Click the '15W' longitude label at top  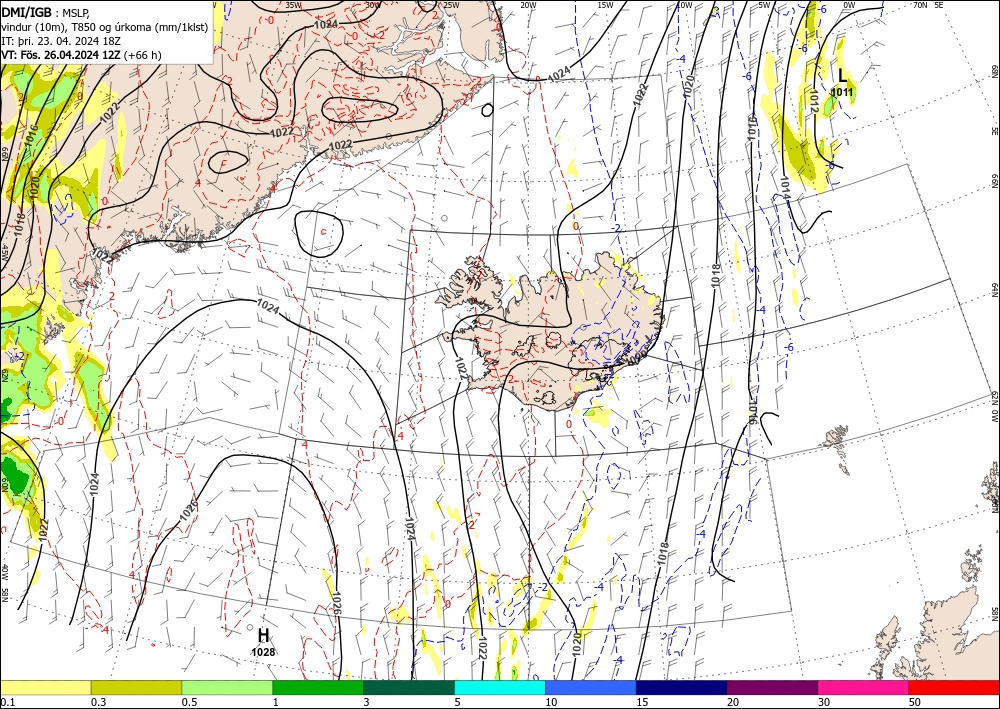click(x=606, y=5)
